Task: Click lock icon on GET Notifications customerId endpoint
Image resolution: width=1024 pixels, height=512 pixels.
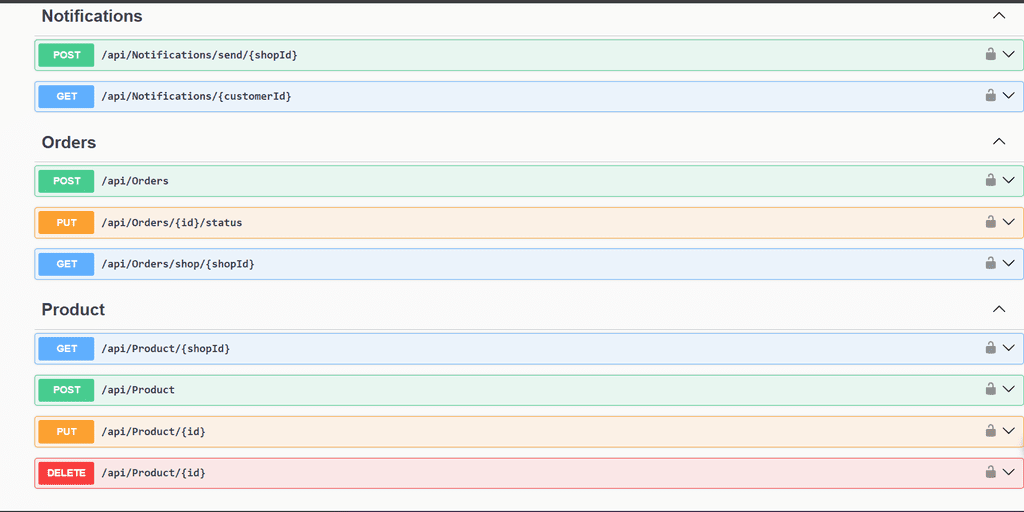Action: [990, 96]
